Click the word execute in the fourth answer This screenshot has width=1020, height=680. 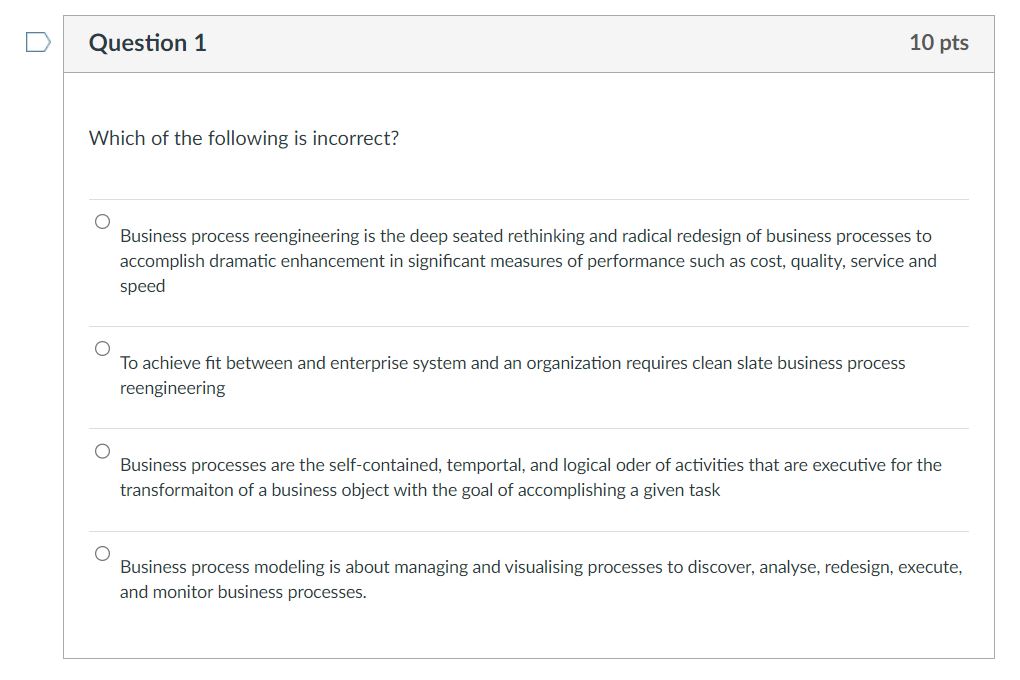tap(929, 566)
